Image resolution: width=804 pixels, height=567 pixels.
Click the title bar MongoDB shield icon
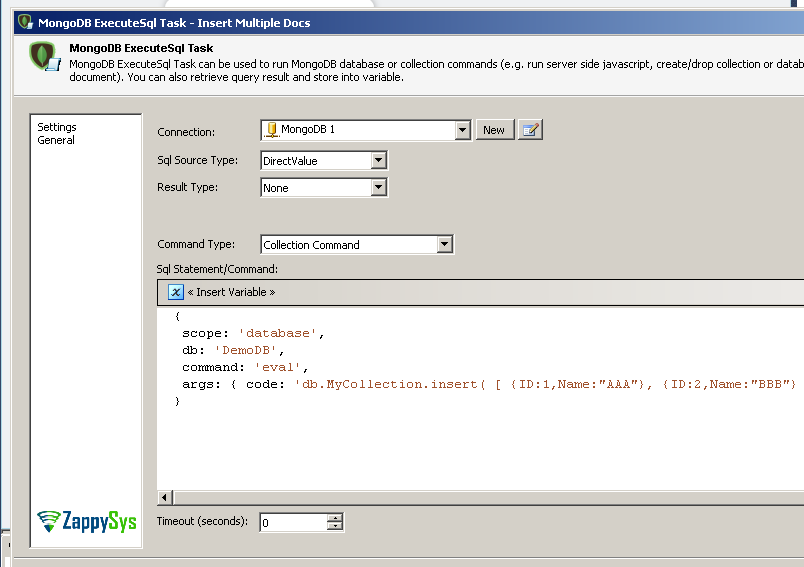click(25, 22)
